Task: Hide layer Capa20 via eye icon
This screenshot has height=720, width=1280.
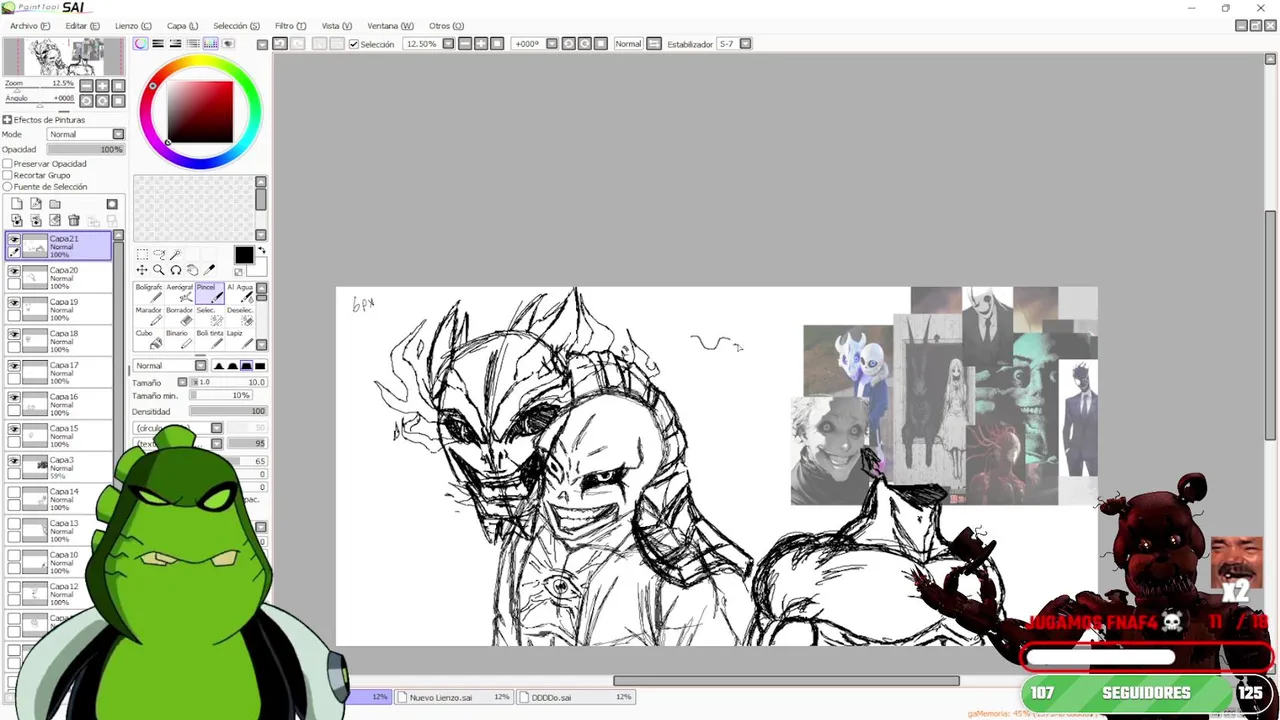Action: [14, 271]
